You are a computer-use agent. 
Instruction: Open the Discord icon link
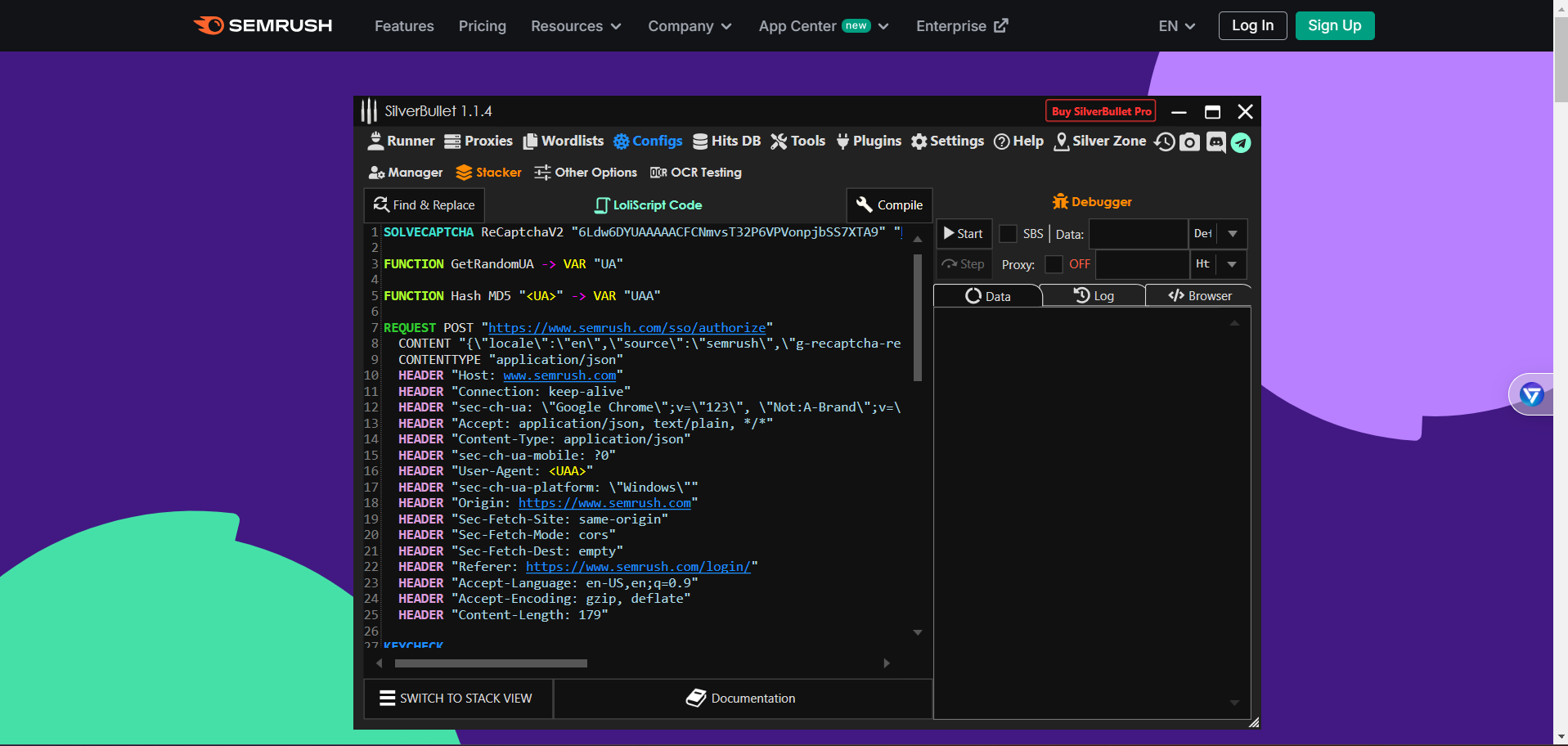1215,142
